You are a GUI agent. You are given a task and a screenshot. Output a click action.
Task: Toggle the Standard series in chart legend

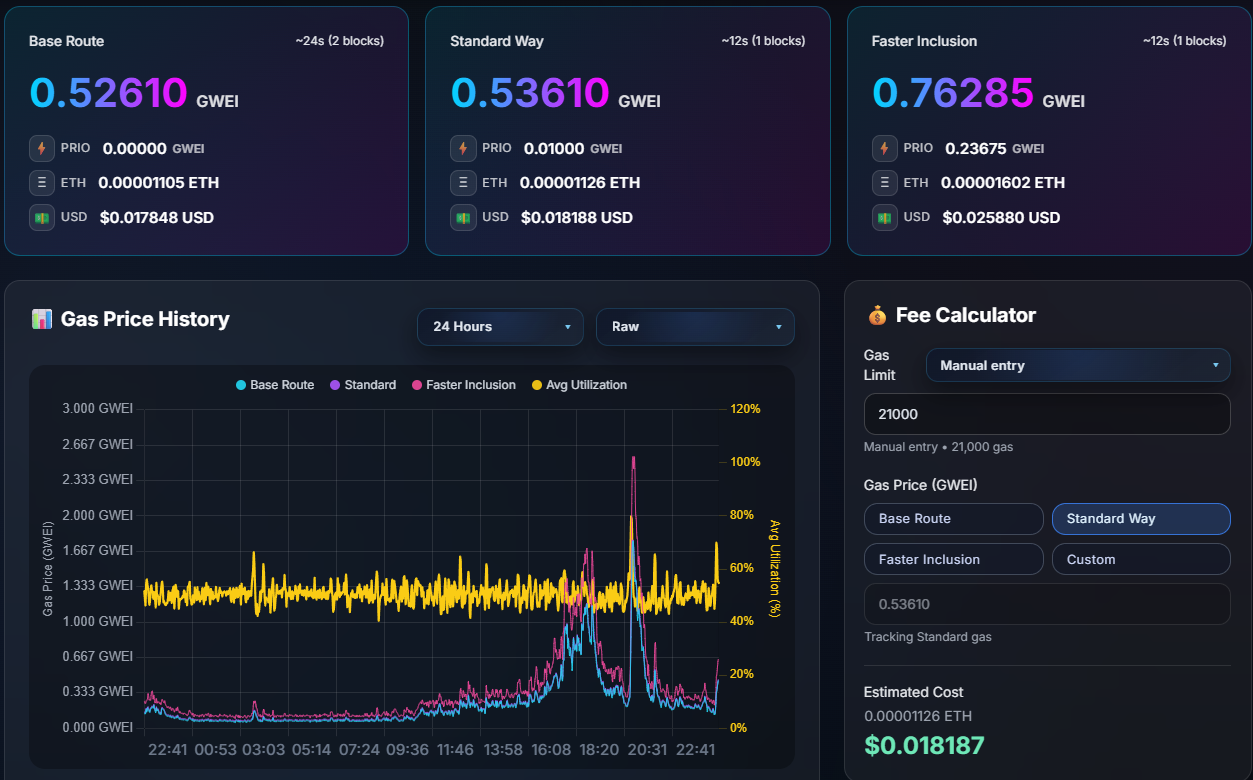pos(363,385)
